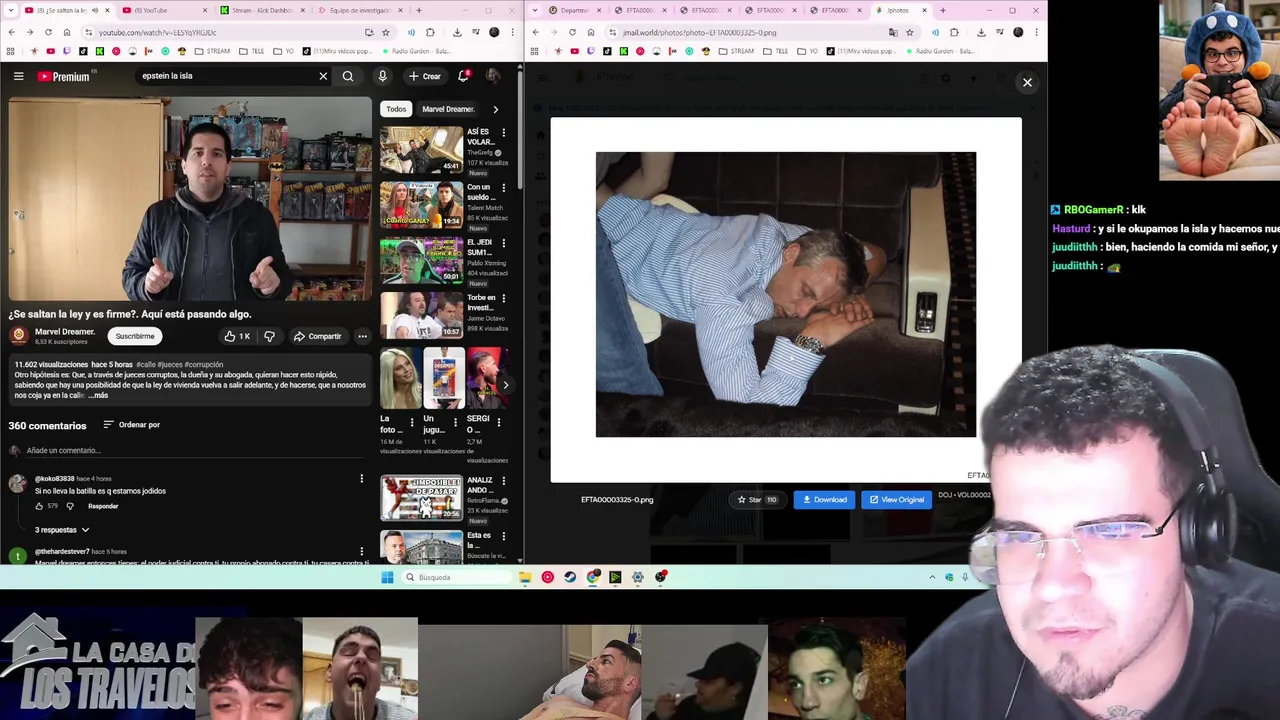Click the Compartir share button
Viewport: 1280px width, 720px height.
pos(317,336)
